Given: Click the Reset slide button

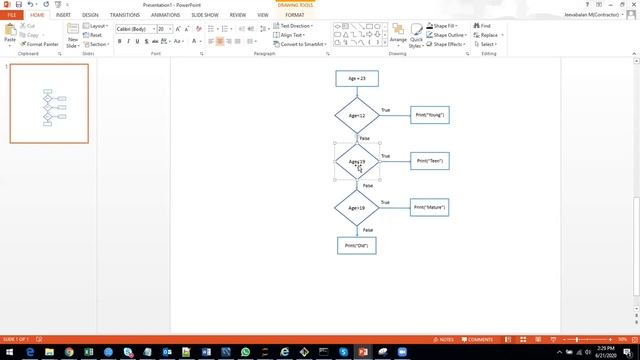Looking at the screenshot, I should click(92, 35).
